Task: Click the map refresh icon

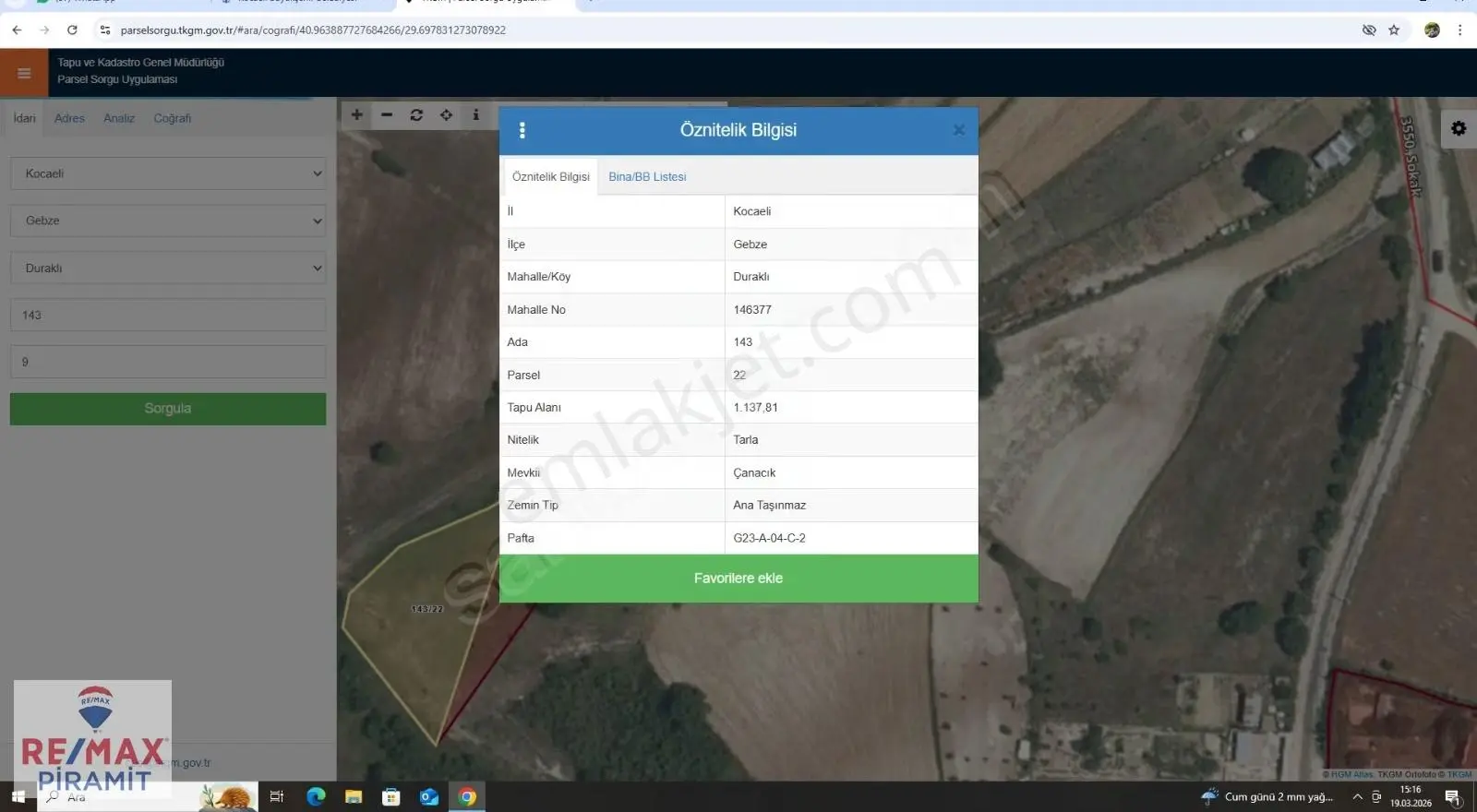Action: (x=416, y=115)
